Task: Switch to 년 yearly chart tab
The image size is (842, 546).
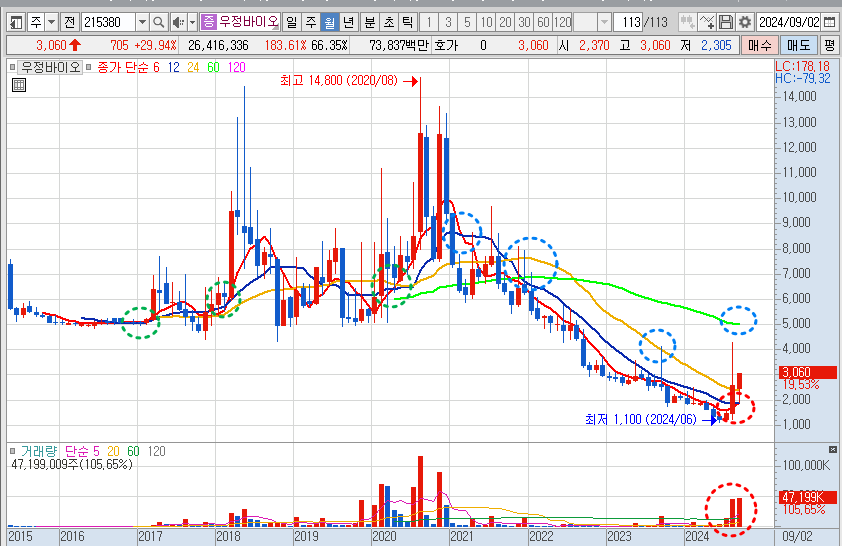Action: (349, 22)
